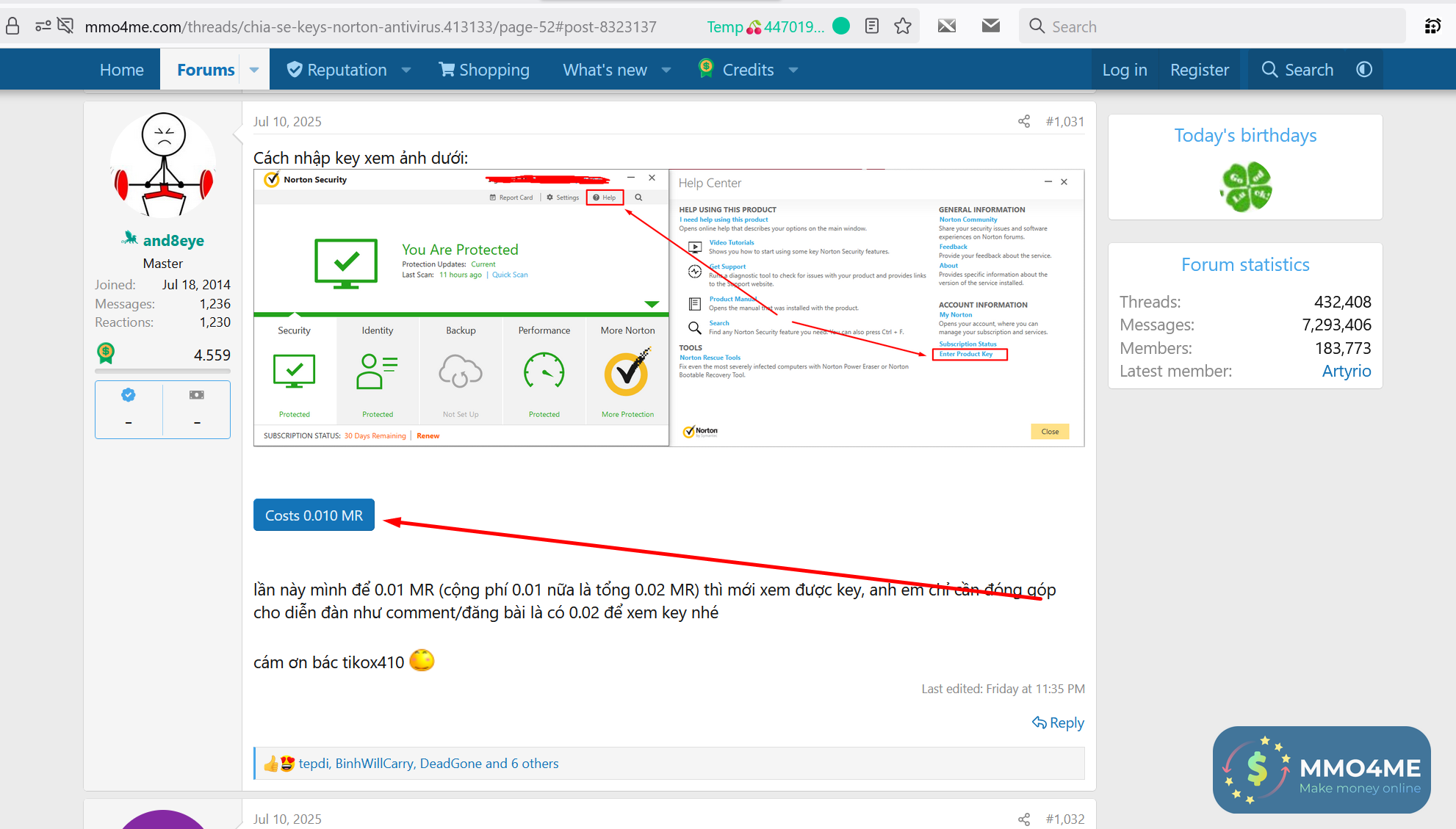Go to the Home tab
1456x829 pixels.
click(122, 70)
